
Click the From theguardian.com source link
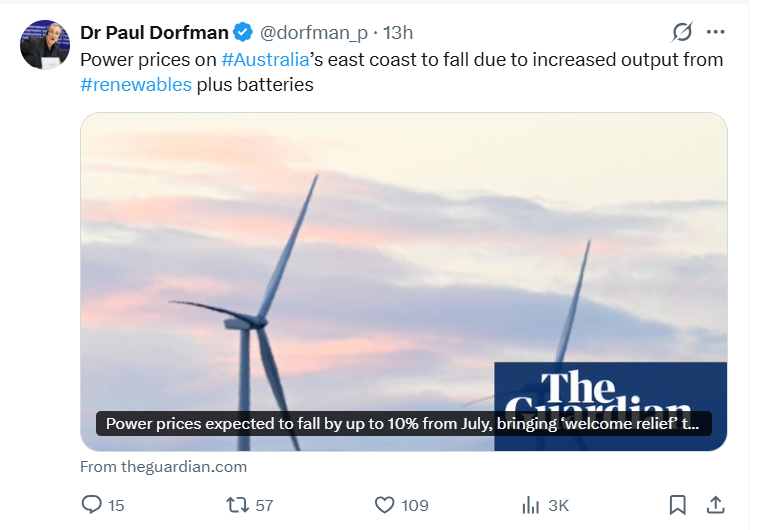coord(163,466)
